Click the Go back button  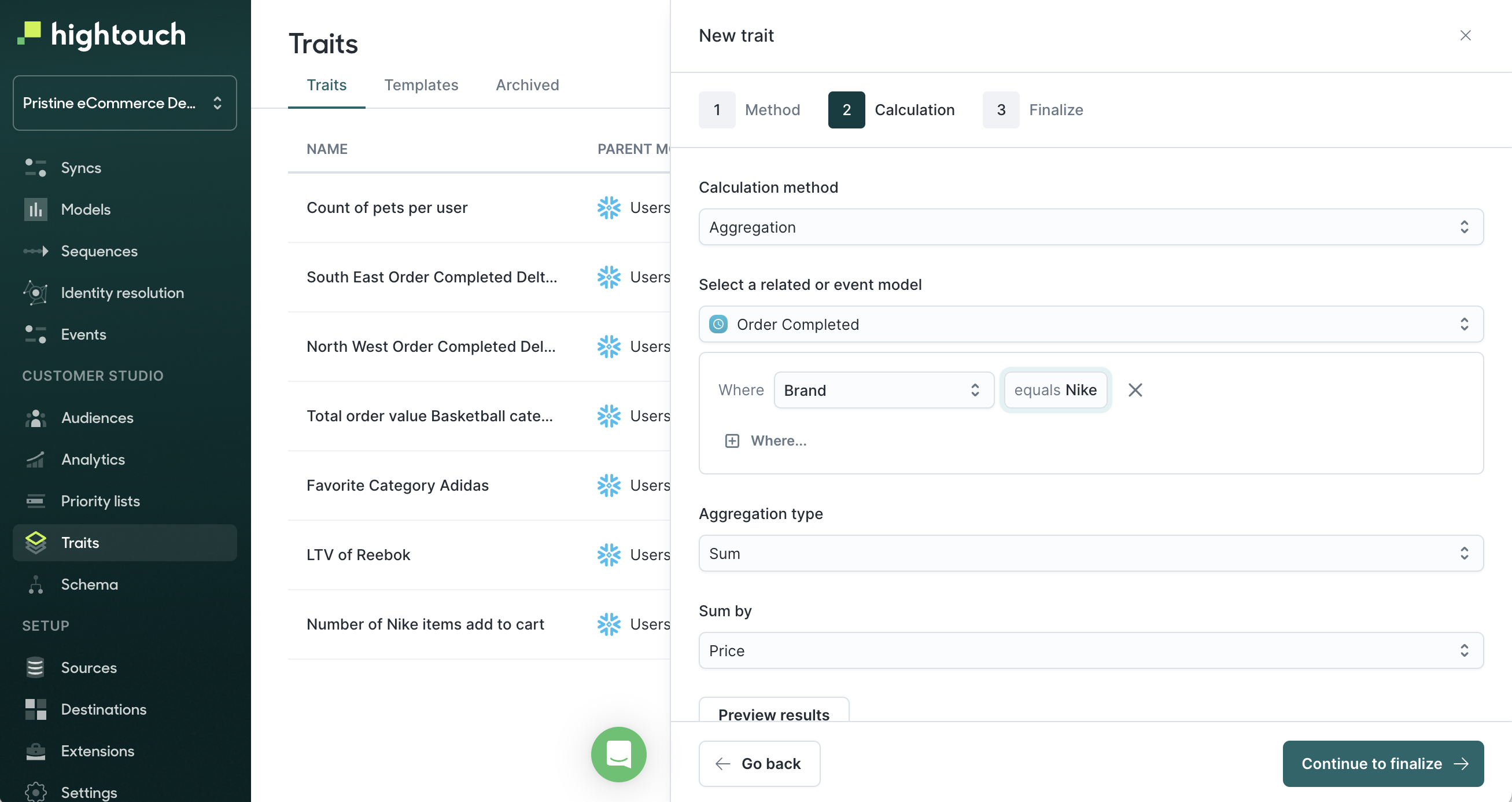point(759,763)
